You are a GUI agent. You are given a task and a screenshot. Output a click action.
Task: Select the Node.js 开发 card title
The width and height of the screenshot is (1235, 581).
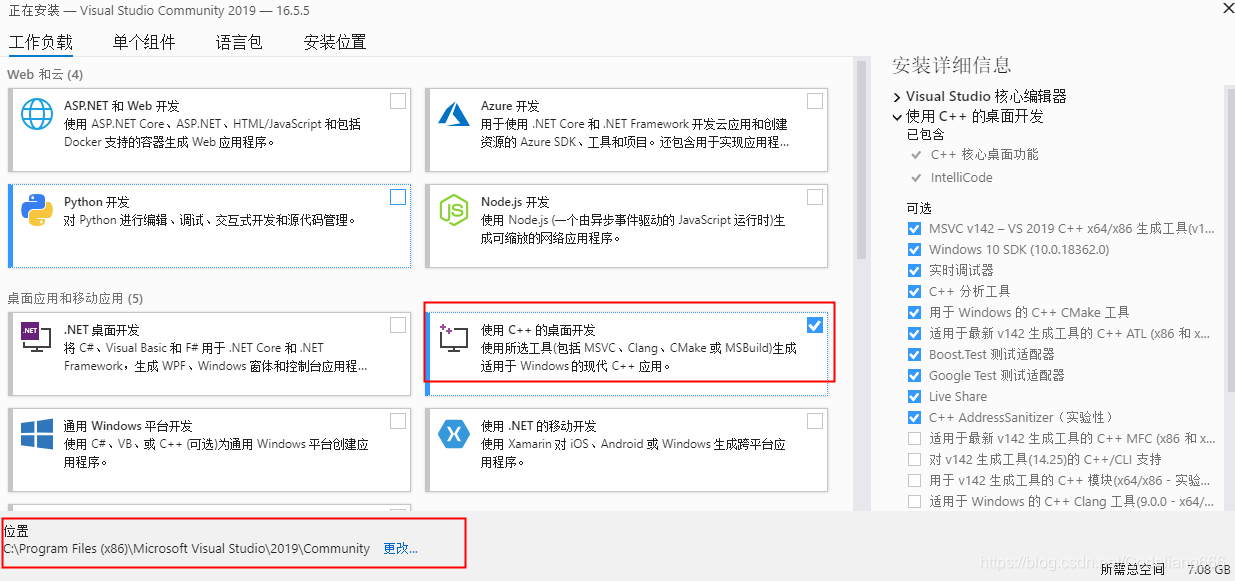[515, 201]
